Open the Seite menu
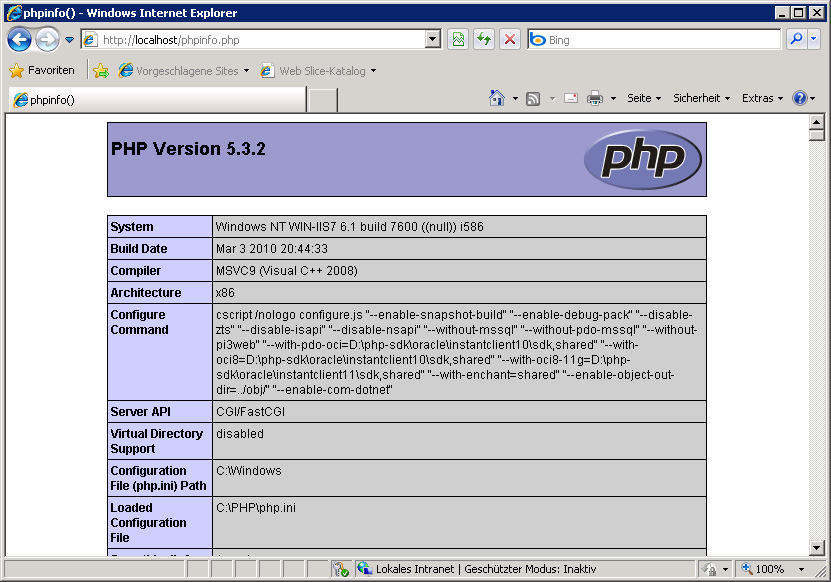This screenshot has width=831, height=582. (x=643, y=98)
